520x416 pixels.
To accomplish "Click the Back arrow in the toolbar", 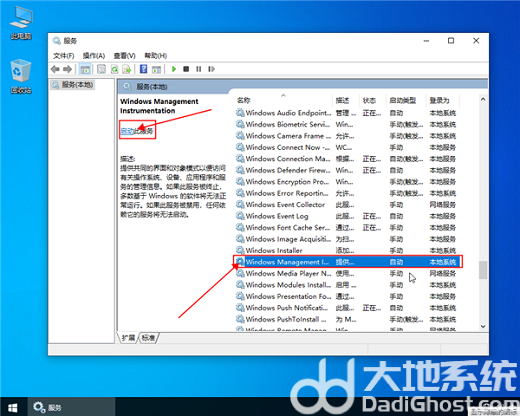I will point(55,69).
